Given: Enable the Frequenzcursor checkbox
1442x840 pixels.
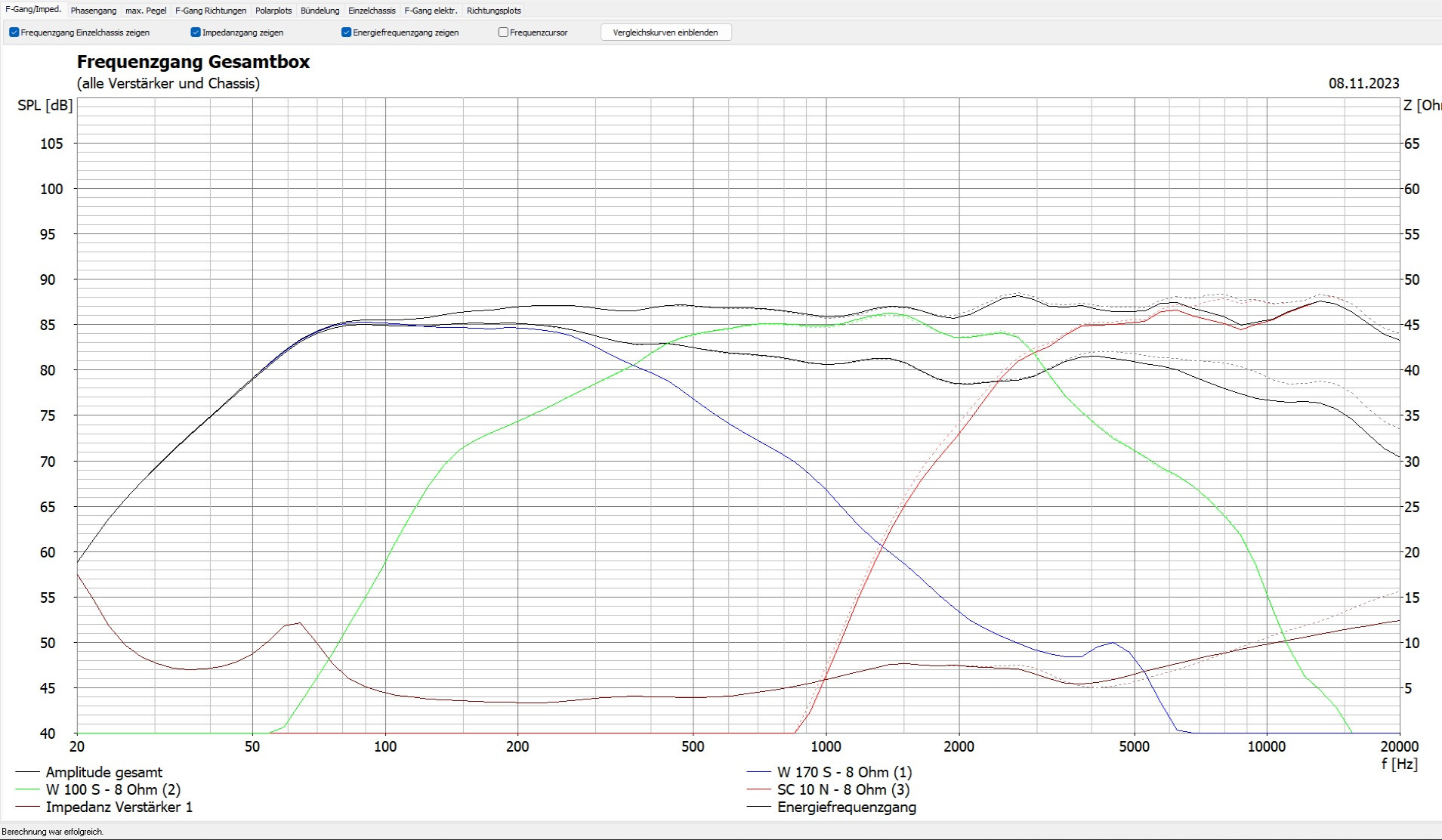Looking at the screenshot, I should click(503, 32).
